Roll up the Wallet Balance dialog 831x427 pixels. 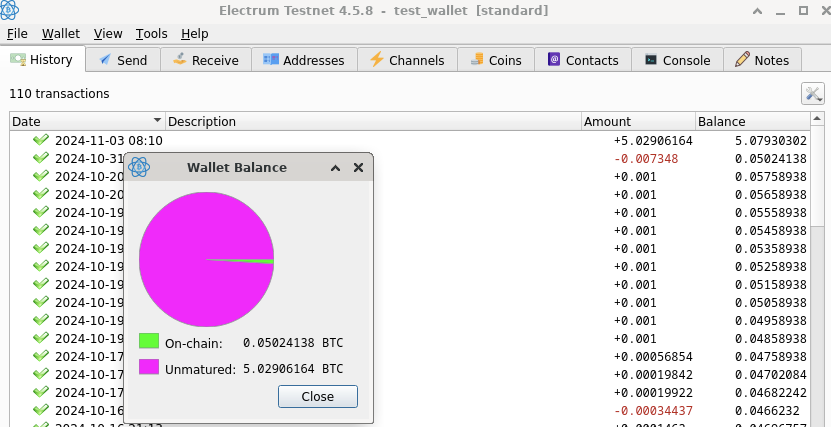(335, 168)
